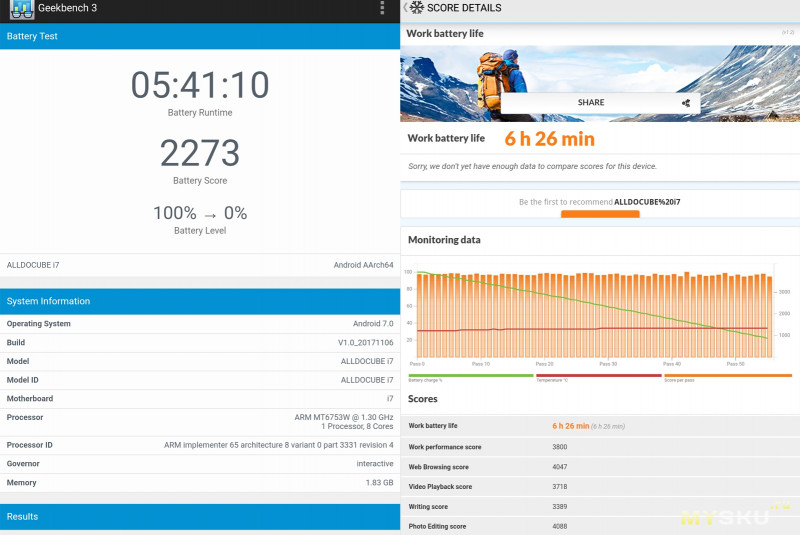The width and height of the screenshot is (800, 535).
Task: Click the Android AArch64 label
Action: pyautogui.click(x=363, y=265)
